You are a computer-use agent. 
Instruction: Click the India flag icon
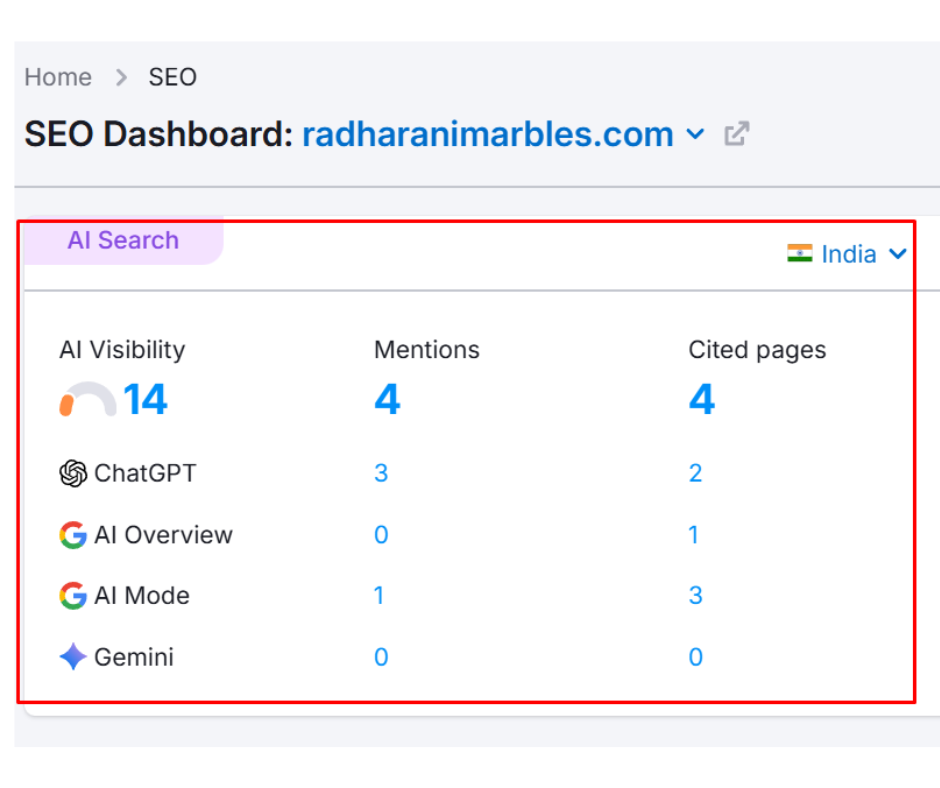[800, 253]
